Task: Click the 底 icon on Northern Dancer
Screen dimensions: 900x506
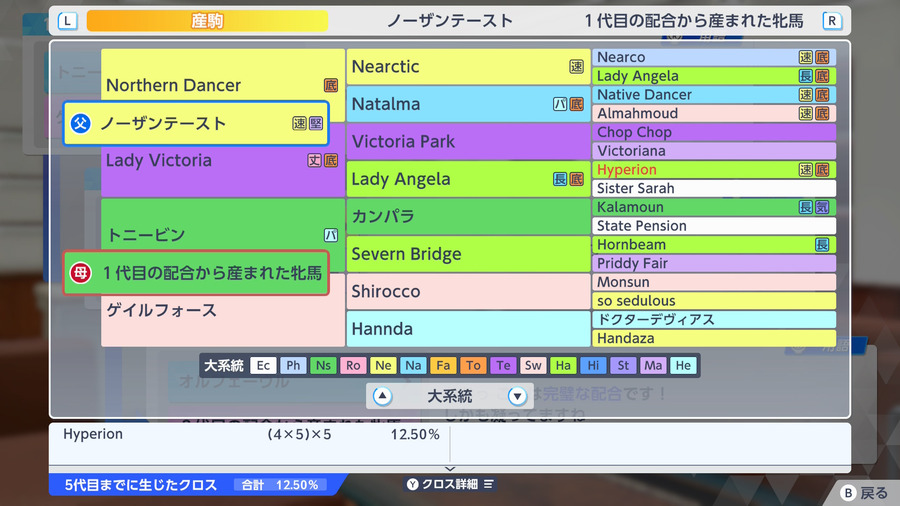Action: [331, 85]
